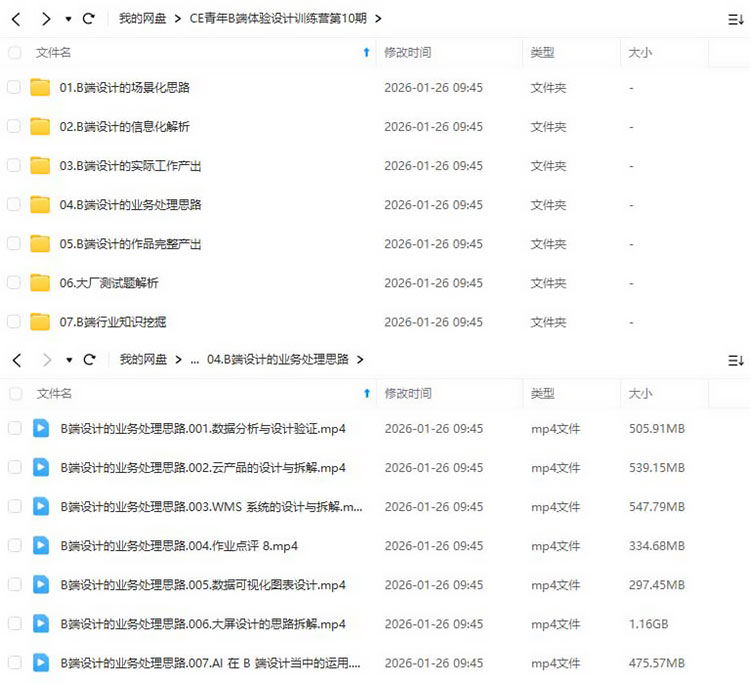Click the sort/view toggle icon at top right
The width and height of the screenshot is (750, 683).
click(x=735, y=19)
